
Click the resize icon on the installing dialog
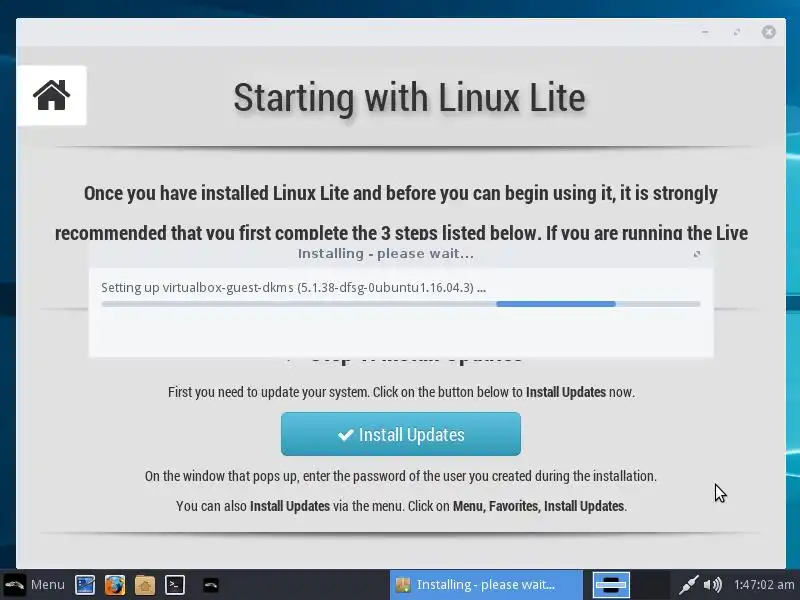697,254
